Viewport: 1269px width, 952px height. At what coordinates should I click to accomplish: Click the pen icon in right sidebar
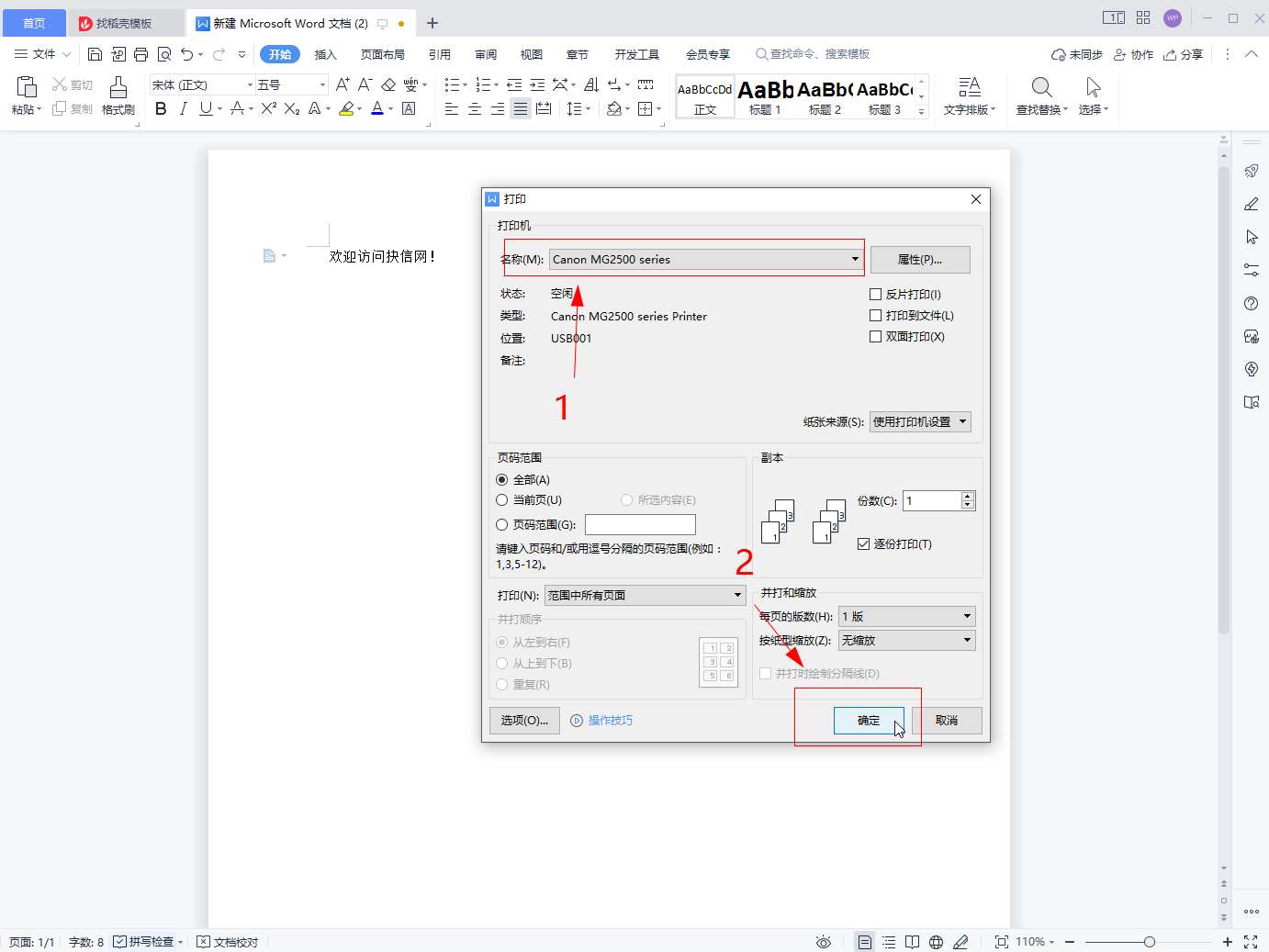tap(1251, 204)
